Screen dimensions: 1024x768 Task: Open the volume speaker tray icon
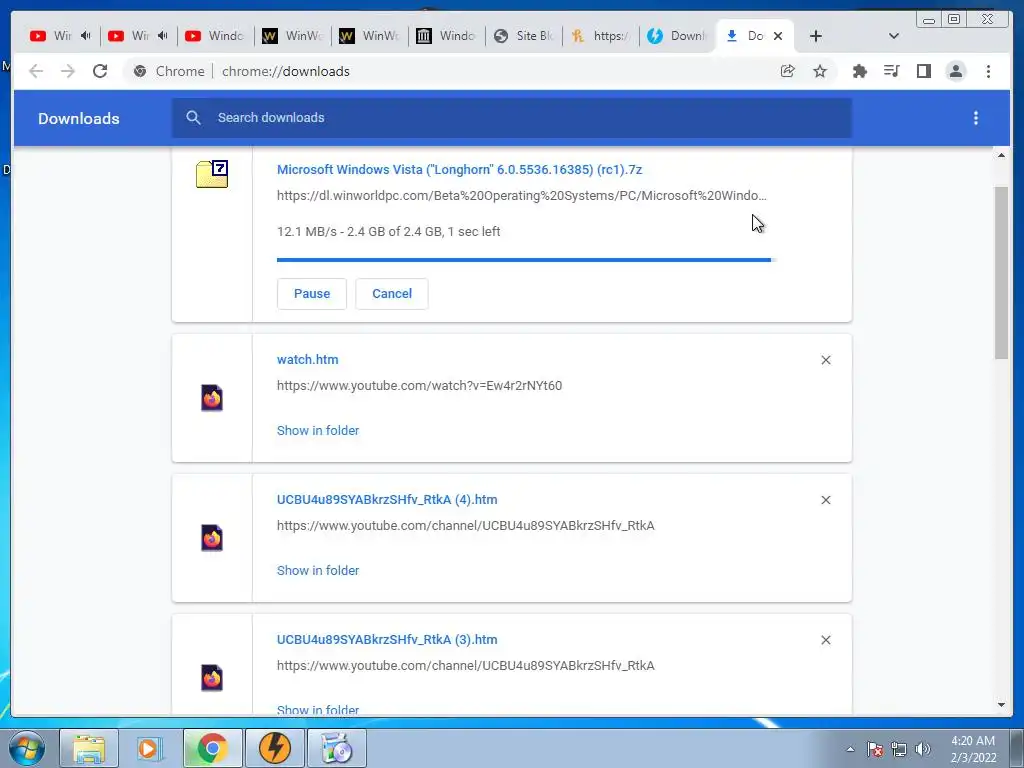coord(923,749)
